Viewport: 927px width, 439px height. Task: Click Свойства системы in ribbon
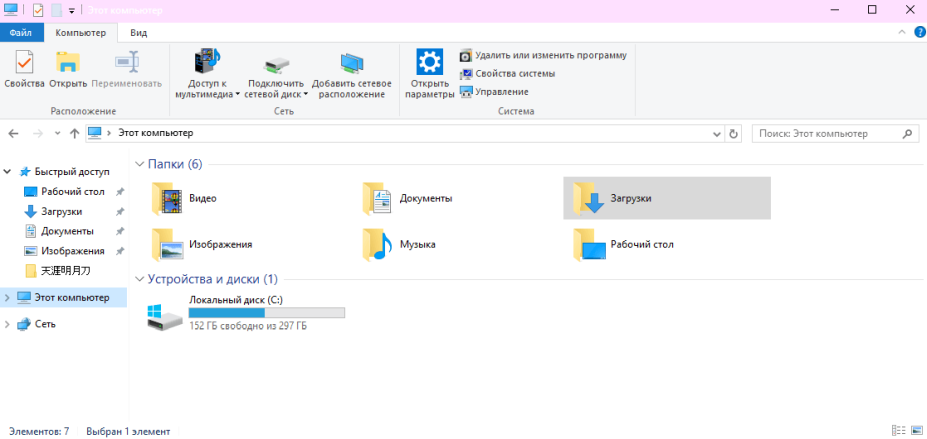coord(508,74)
